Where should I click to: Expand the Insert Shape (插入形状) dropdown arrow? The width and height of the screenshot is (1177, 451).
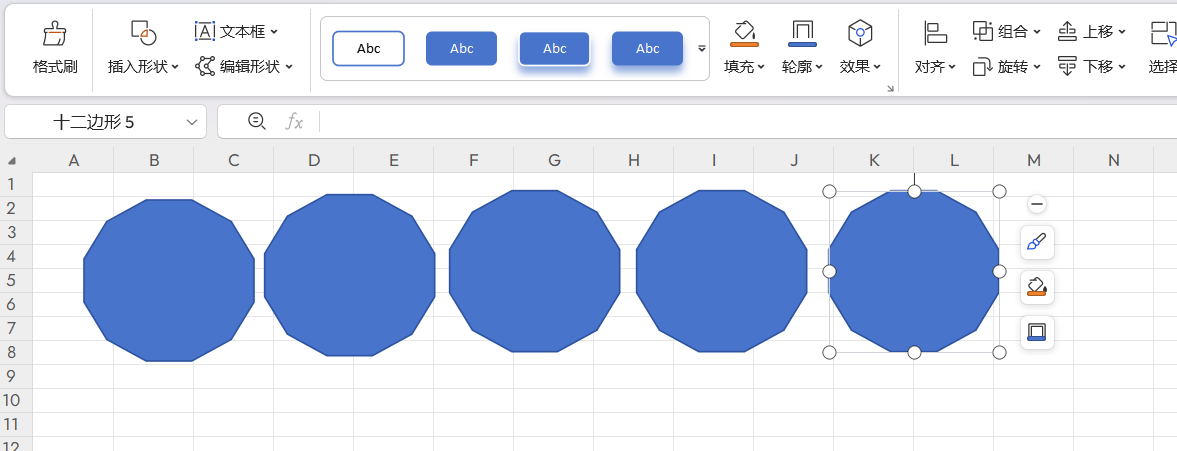tap(175, 67)
